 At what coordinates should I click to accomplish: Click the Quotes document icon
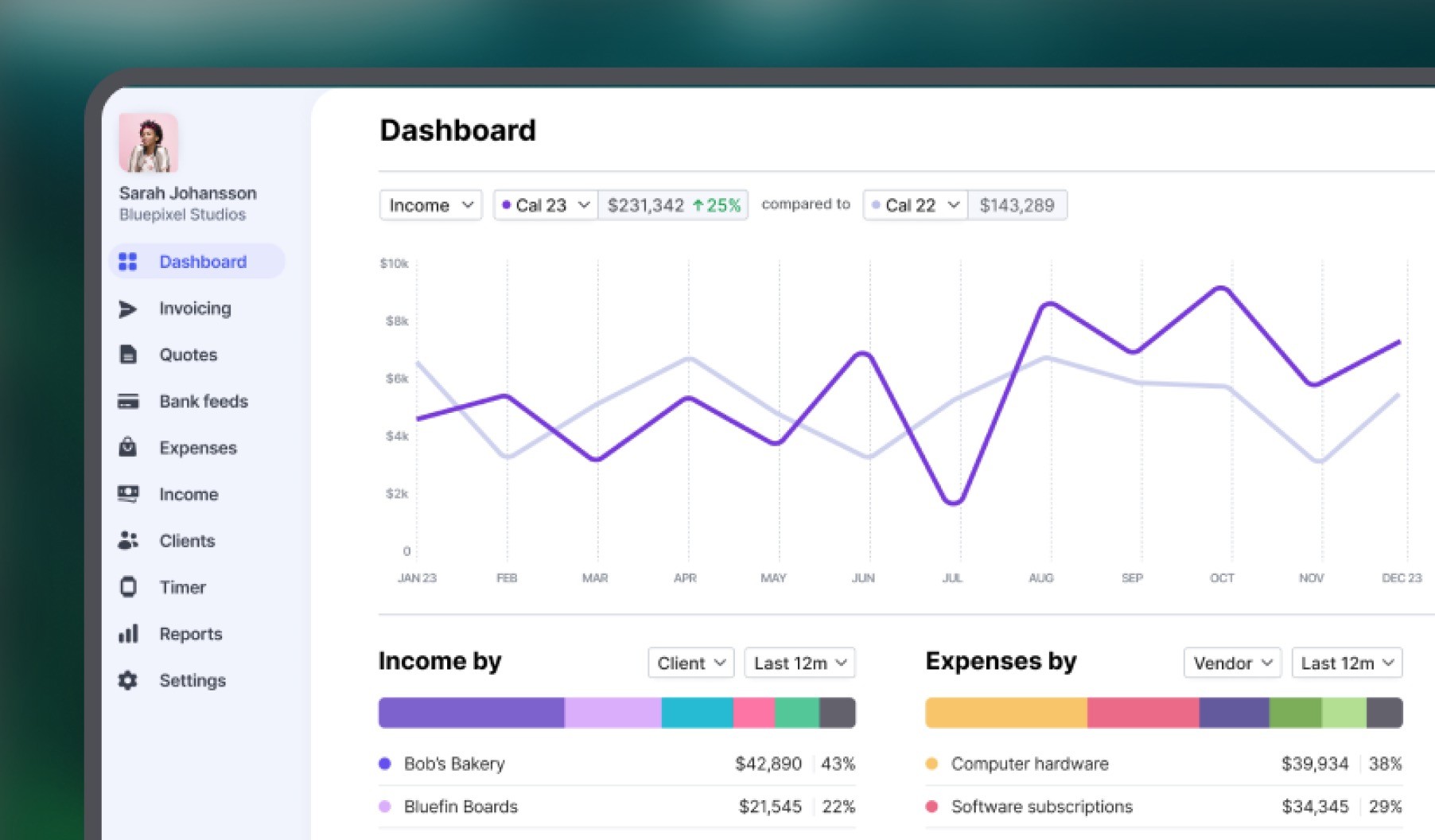pyautogui.click(x=127, y=355)
